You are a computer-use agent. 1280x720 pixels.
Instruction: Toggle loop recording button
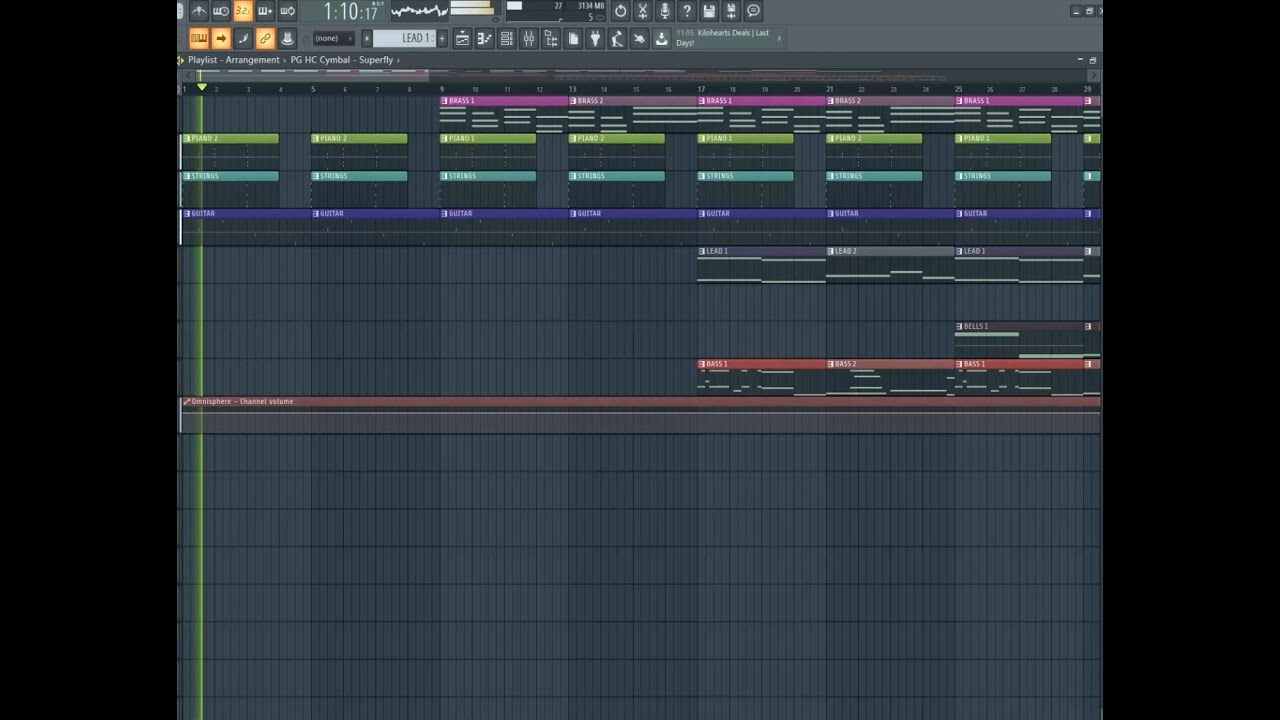coord(287,11)
